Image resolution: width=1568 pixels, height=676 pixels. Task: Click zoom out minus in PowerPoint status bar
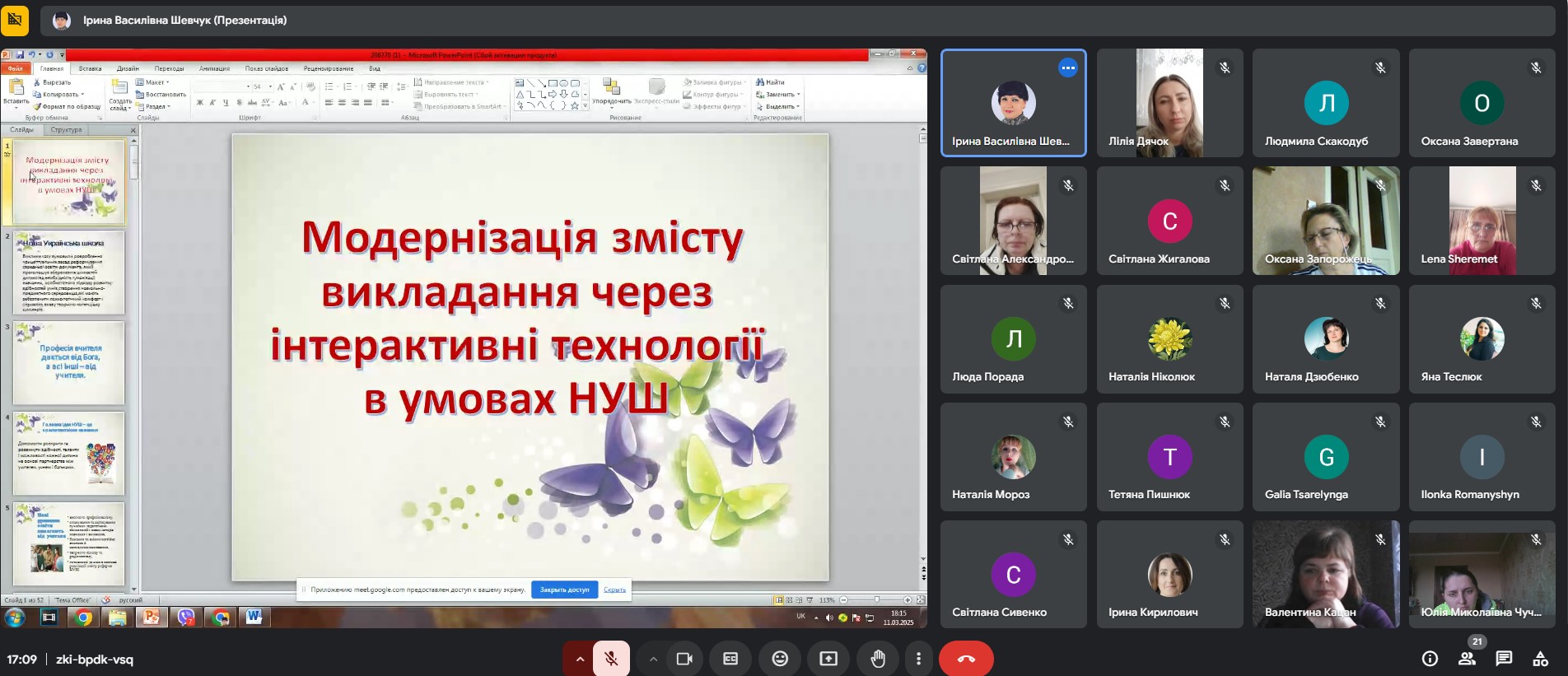(843, 600)
